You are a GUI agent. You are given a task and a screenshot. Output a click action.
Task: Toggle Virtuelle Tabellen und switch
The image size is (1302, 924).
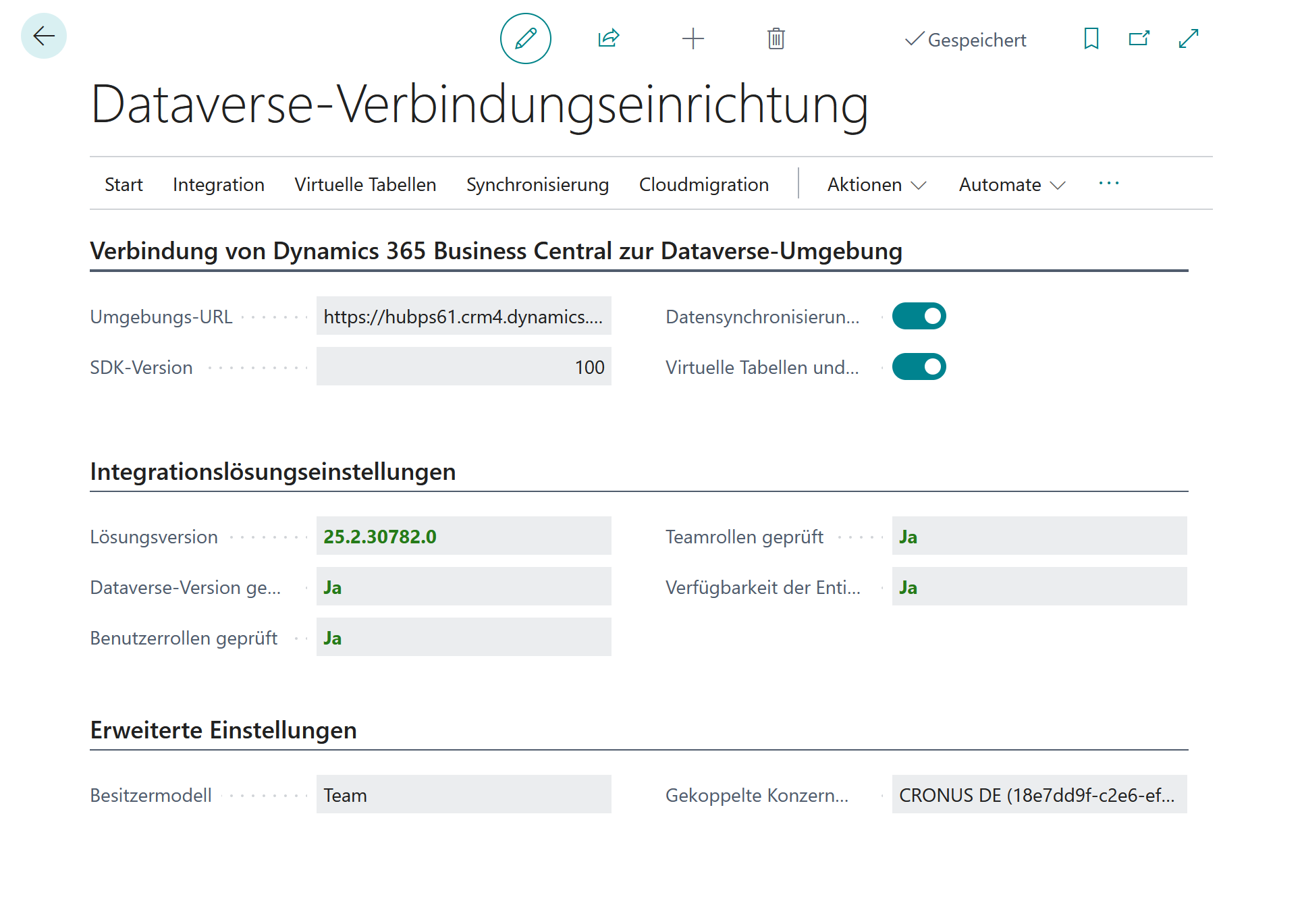click(x=919, y=366)
